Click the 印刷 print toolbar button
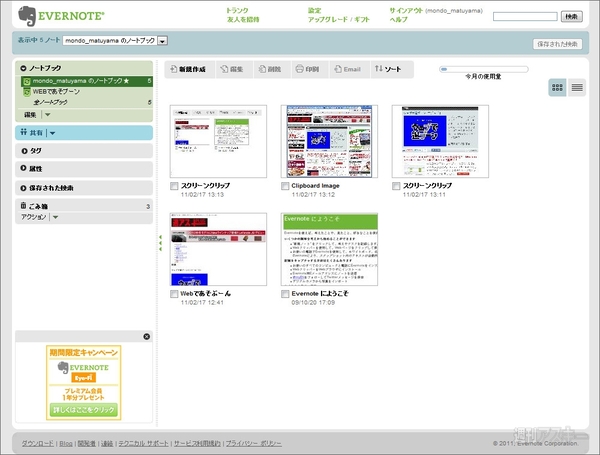This screenshot has width=600, height=455. click(308, 69)
